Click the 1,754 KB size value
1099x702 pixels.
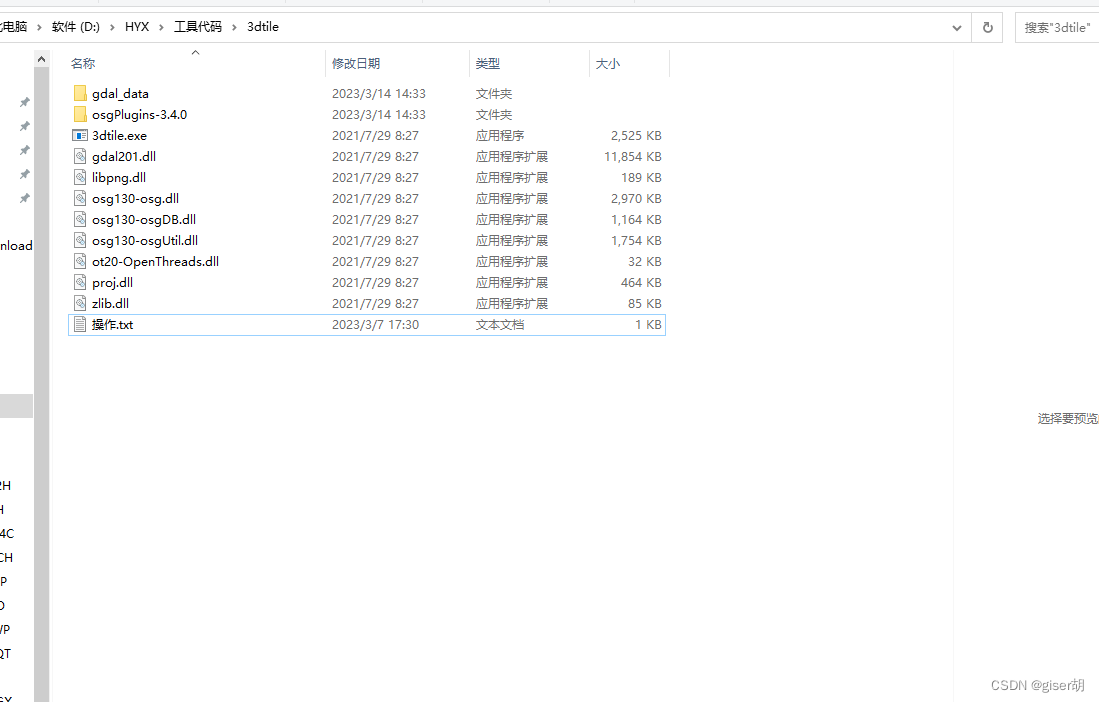[x=636, y=240]
